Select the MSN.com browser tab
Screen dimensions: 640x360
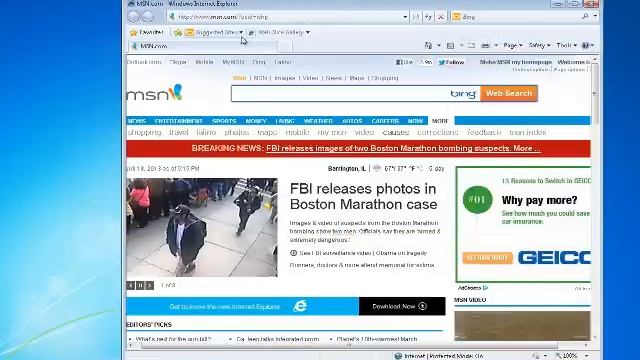click(203, 46)
